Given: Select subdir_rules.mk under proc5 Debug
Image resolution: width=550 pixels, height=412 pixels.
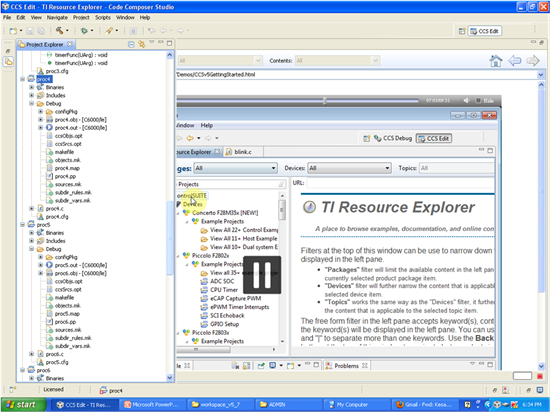Looking at the screenshot, I should click(73, 338).
